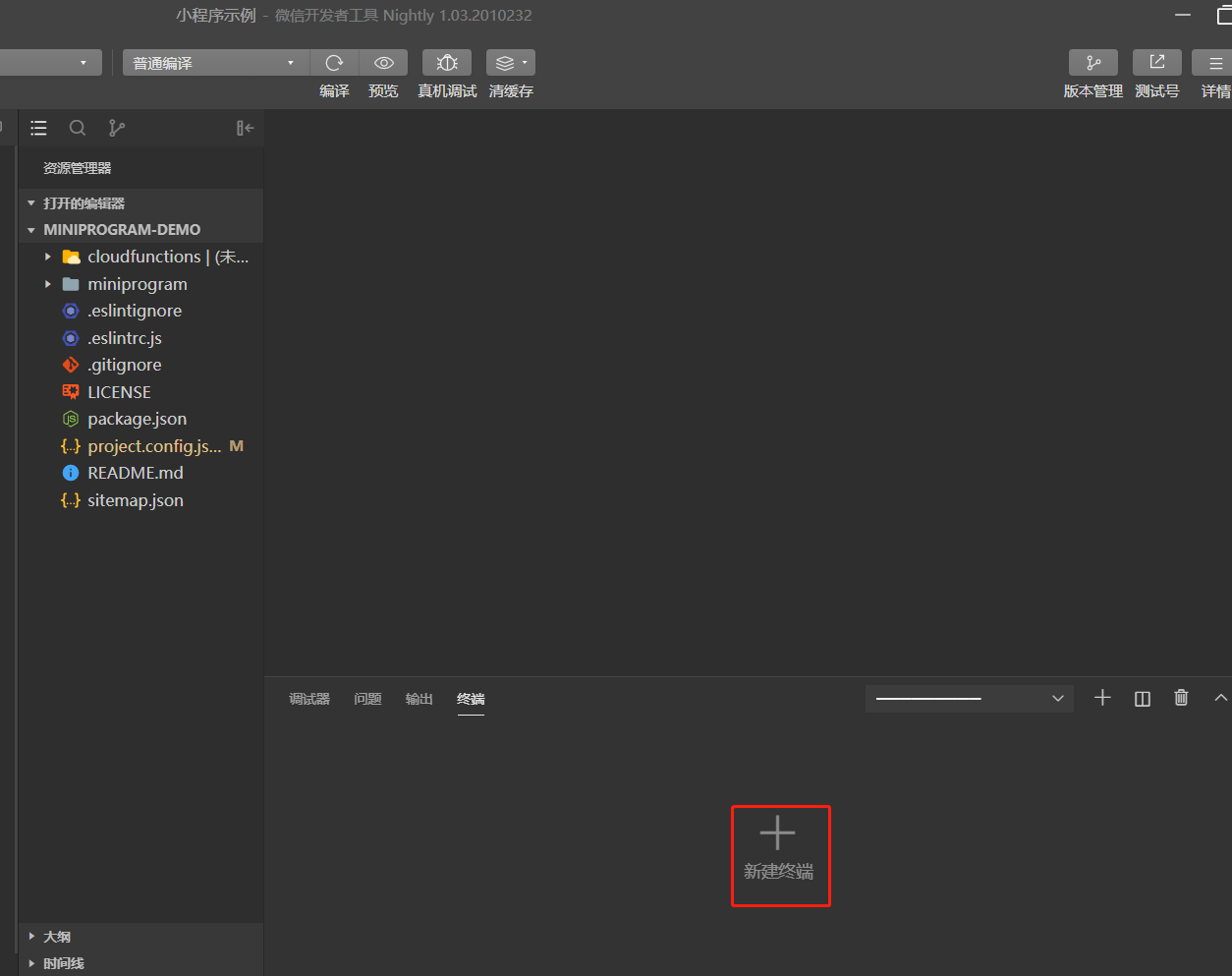
Task: Collapse the sidebar panel icon
Action: point(245,128)
